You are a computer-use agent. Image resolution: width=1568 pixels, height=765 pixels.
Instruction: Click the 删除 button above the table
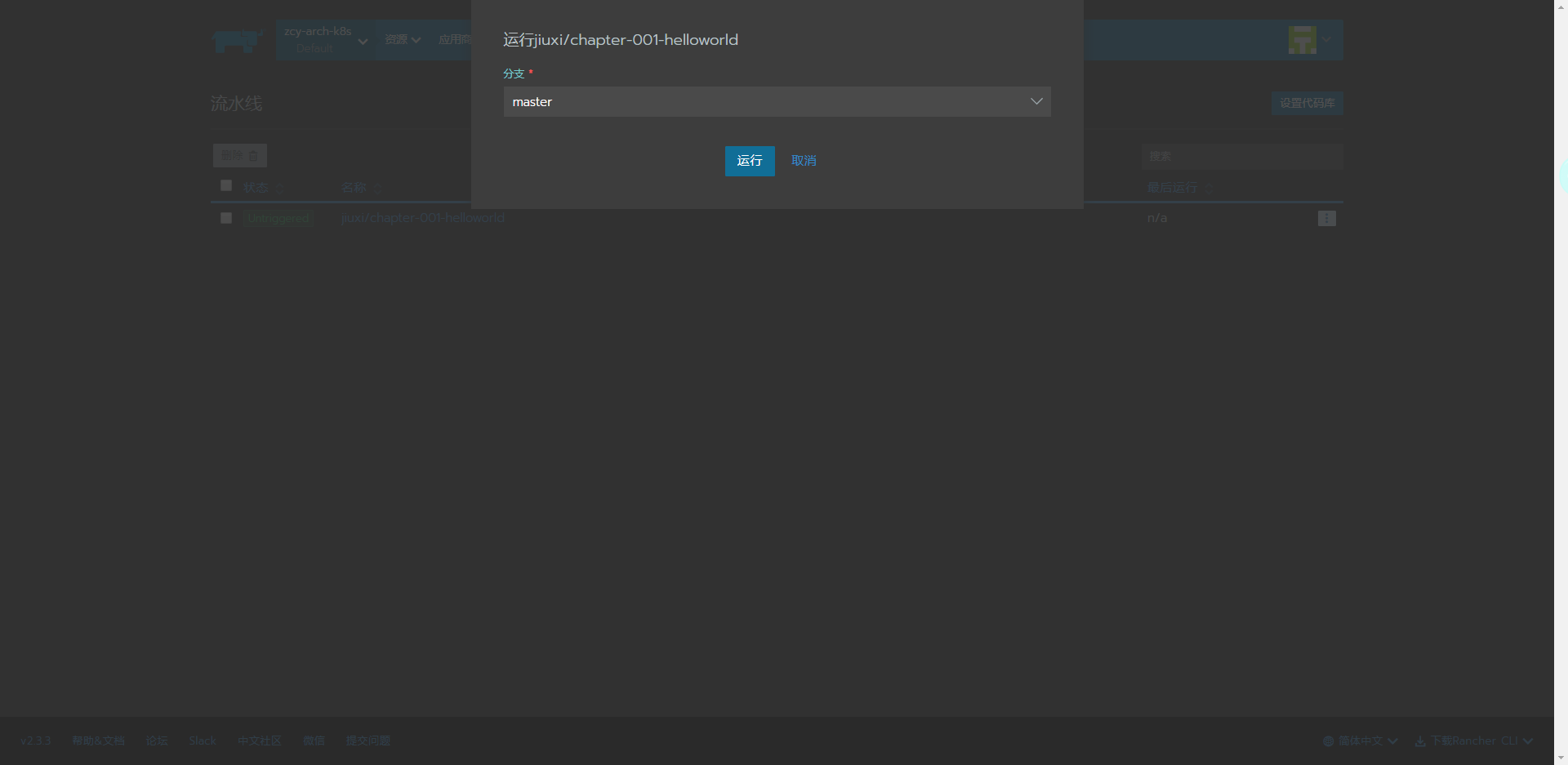point(240,156)
